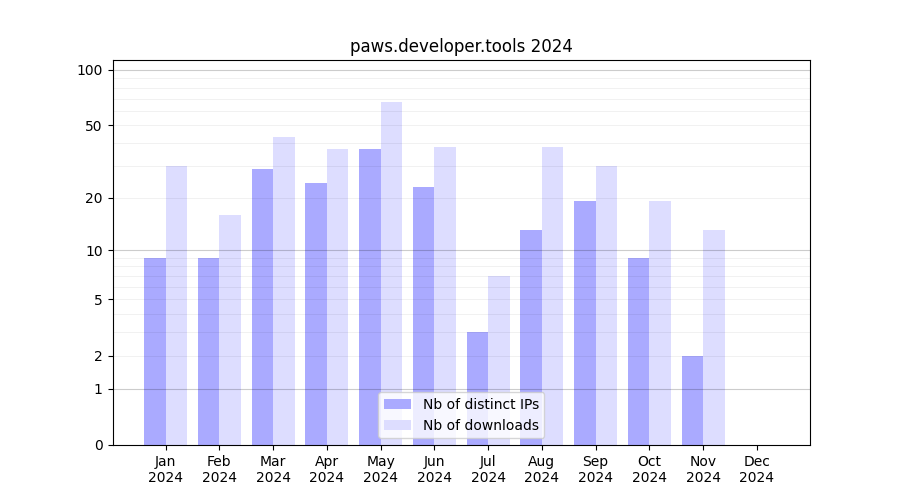Click the 0 y-axis tick label

pos(98,445)
